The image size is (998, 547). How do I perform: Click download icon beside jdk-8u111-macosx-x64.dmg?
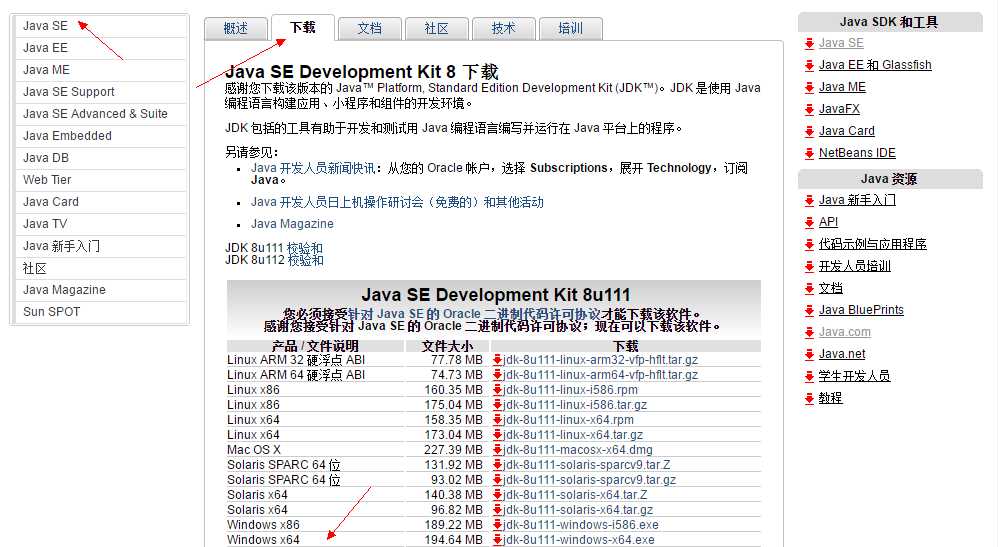[x=497, y=450]
